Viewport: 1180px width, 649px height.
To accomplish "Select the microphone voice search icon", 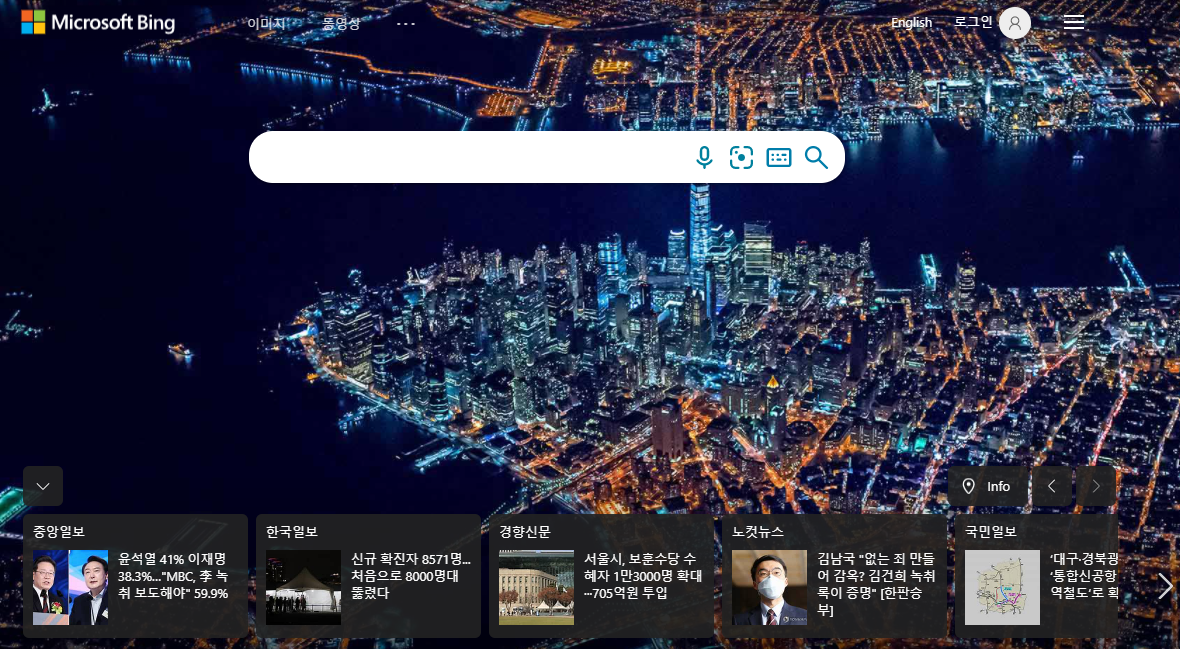I will pyautogui.click(x=704, y=157).
